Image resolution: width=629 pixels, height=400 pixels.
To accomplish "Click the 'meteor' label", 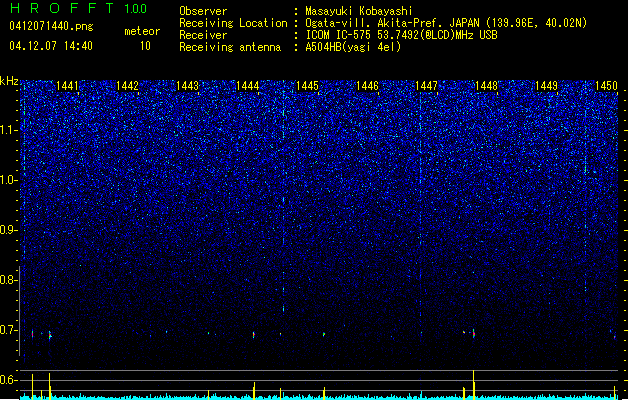I will (142, 31).
